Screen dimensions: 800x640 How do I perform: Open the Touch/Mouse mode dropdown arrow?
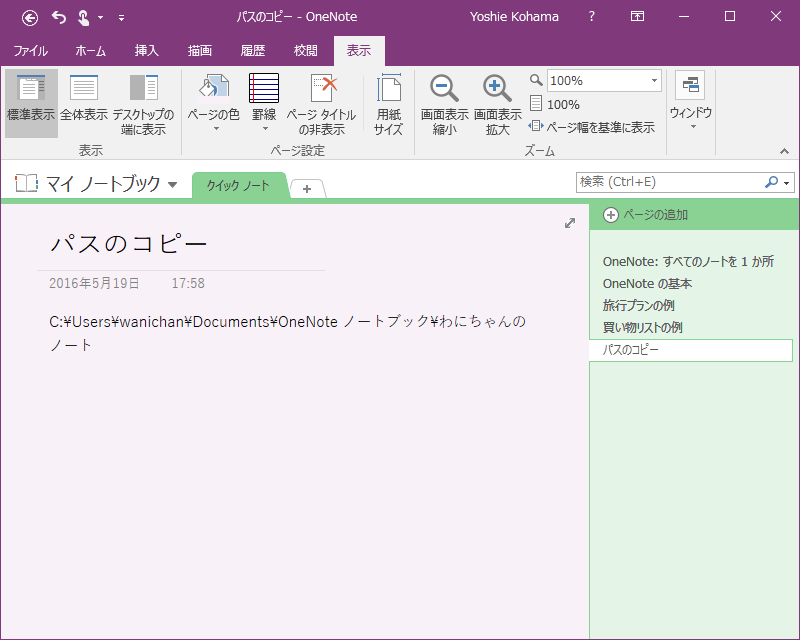pos(101,18)
